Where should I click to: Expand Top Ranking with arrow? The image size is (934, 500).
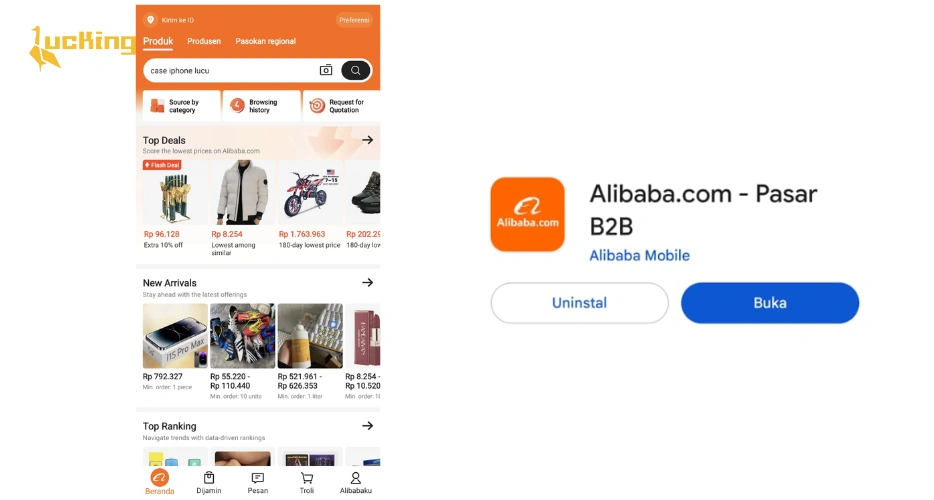tap(368, 426)
